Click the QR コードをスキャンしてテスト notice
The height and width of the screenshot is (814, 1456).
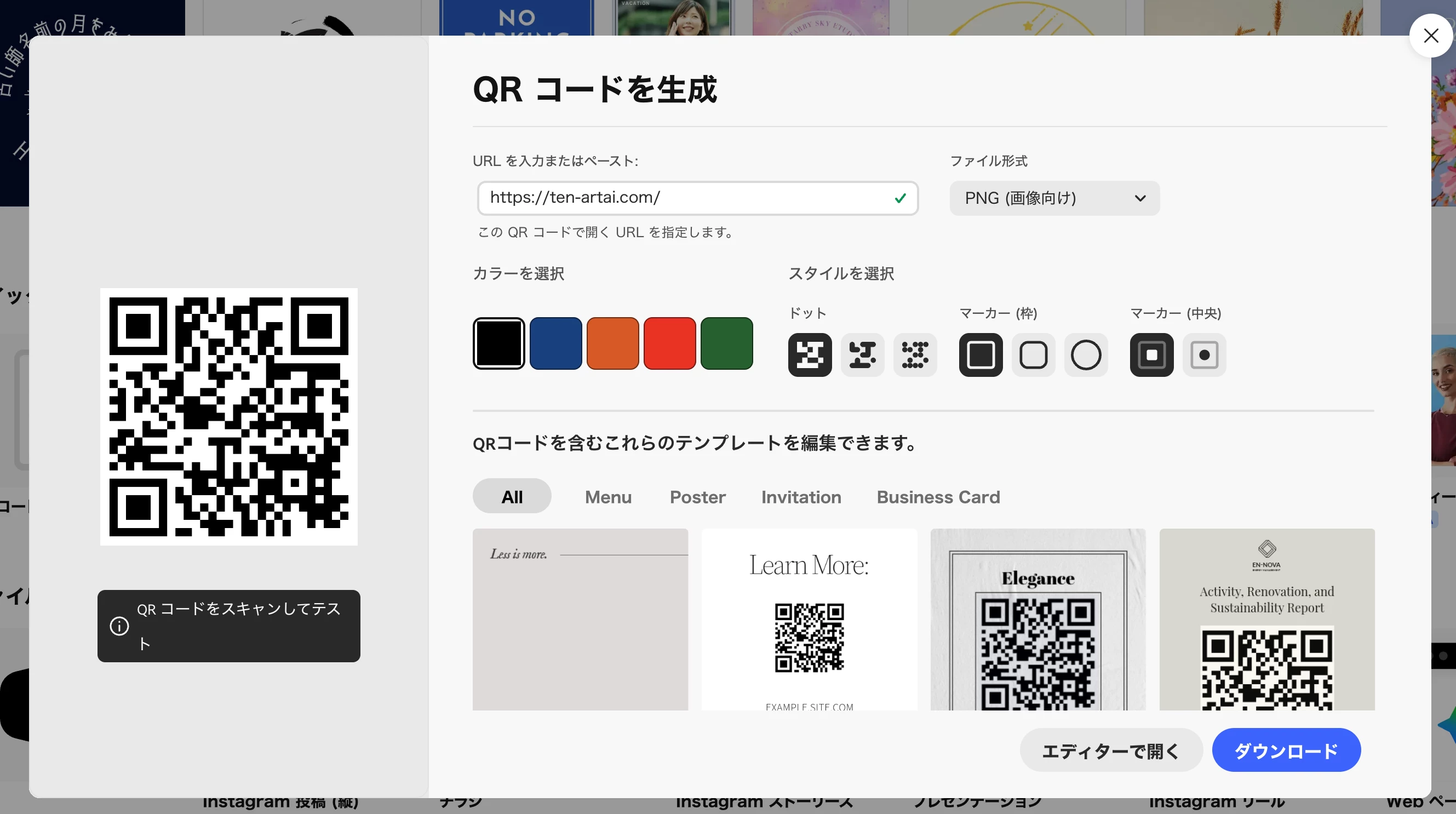(x=229, y=626)
